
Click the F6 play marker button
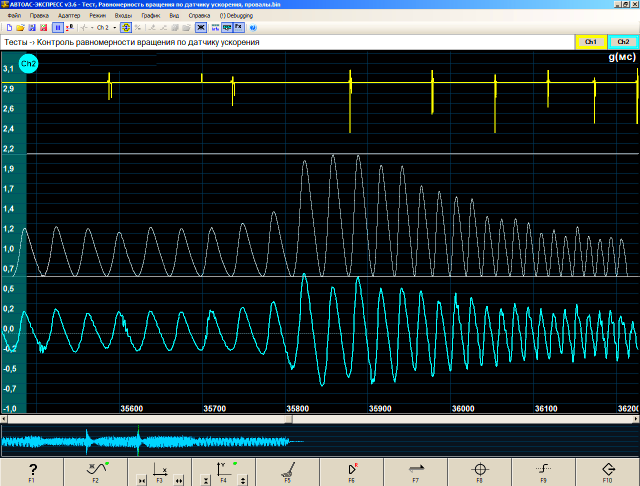pyautogui.click(x=351, y=470)
